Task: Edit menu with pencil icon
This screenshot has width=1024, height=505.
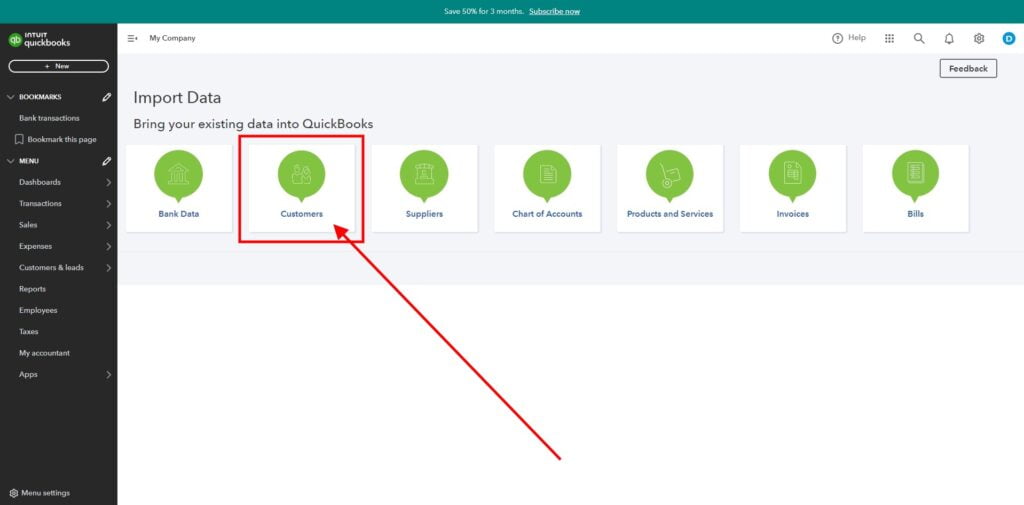Action: coord(106,161)
